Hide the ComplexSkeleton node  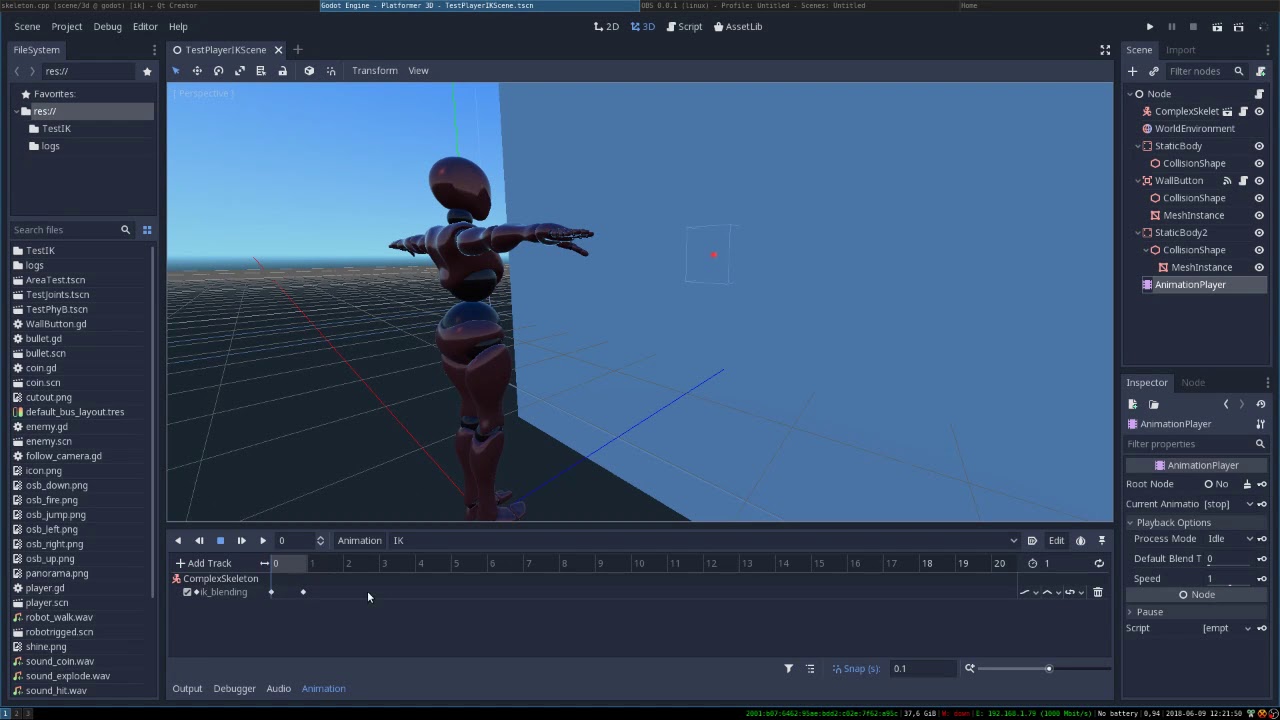(x=1259, y=112)
